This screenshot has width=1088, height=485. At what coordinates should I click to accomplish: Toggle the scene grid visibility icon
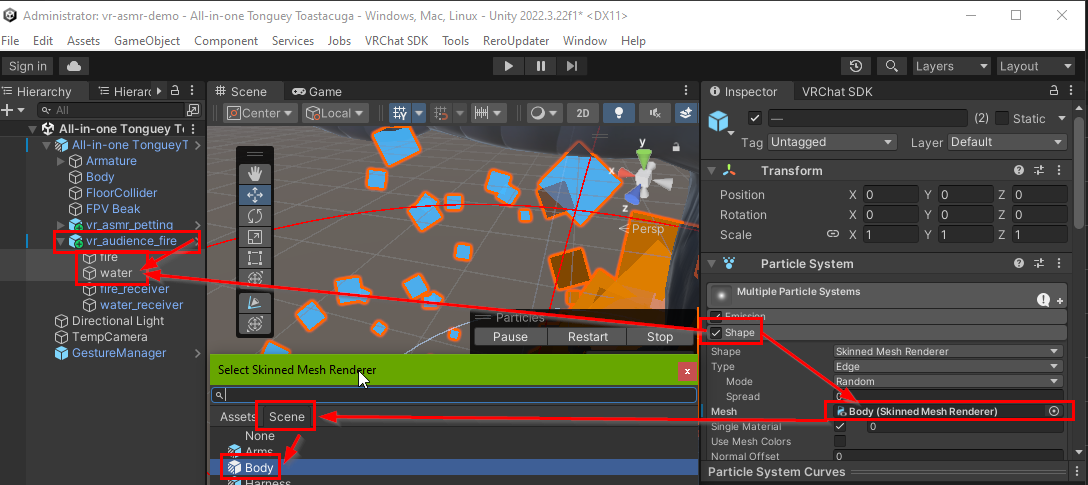tap(400, 112)
